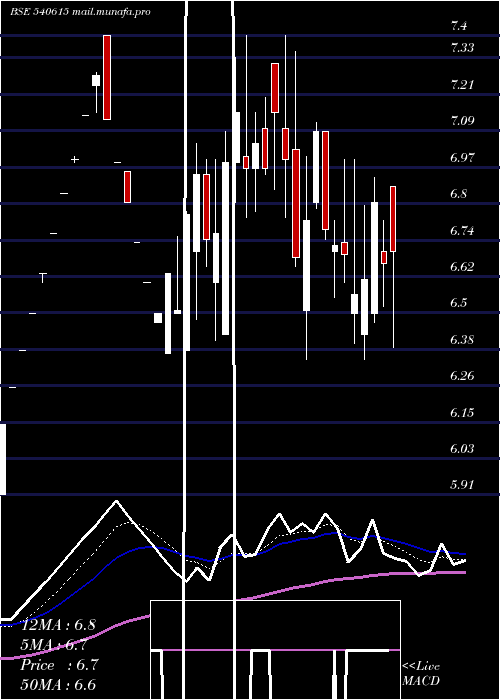Click the 6.38 price axis label
This screenshot has width=500, height=700.
[x=462, y=340]
